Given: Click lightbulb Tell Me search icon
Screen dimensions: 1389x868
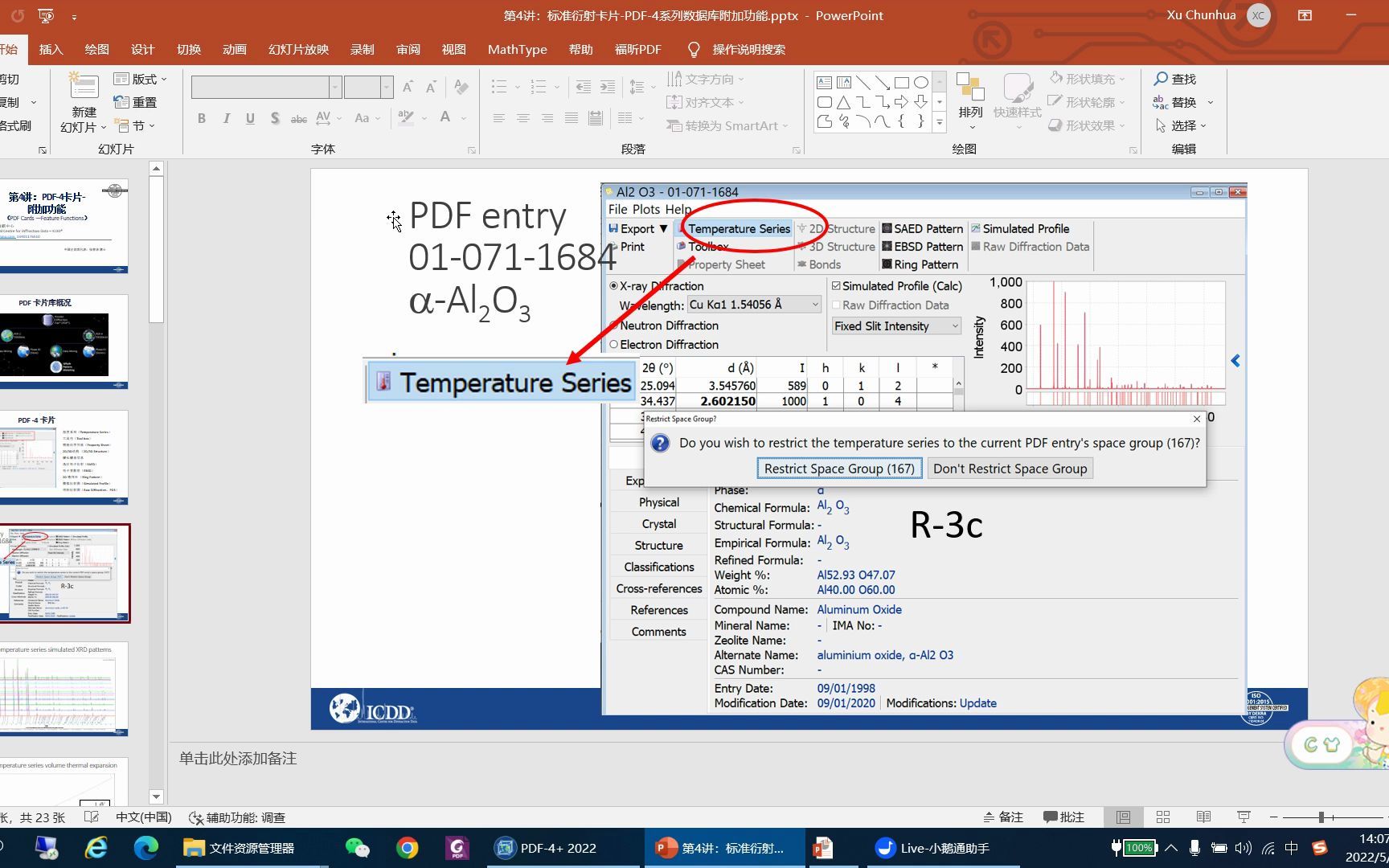Looking at the screenshot, I should [x=694, y=50].
